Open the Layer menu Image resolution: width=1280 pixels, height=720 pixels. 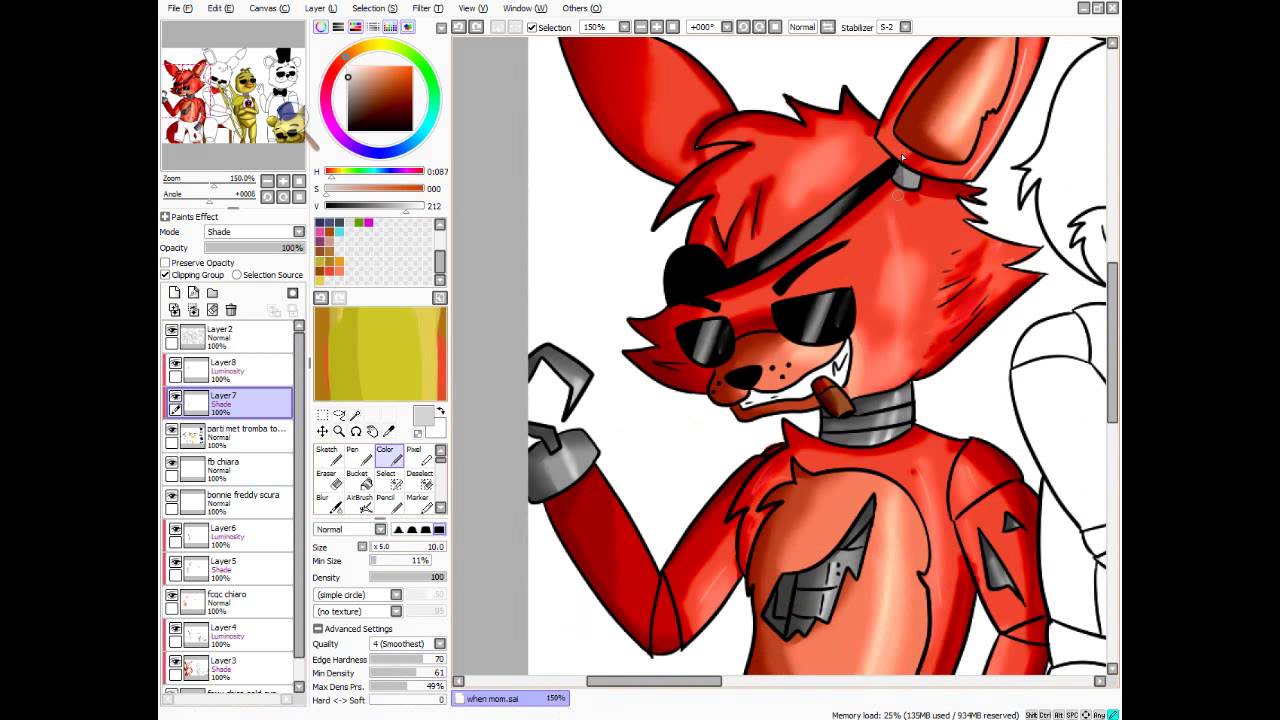tap(320, 8)
